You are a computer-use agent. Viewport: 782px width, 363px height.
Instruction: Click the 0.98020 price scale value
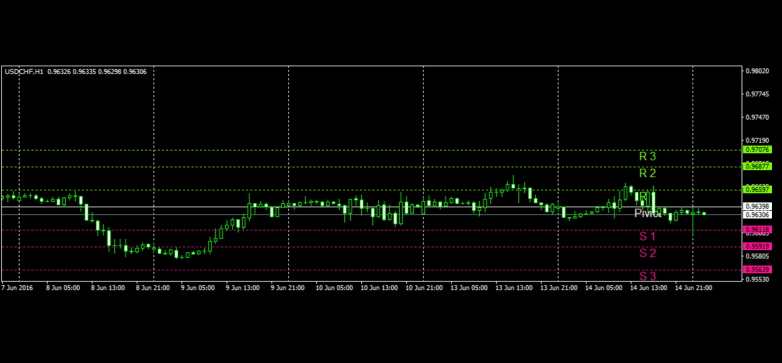tap(757, 71)
